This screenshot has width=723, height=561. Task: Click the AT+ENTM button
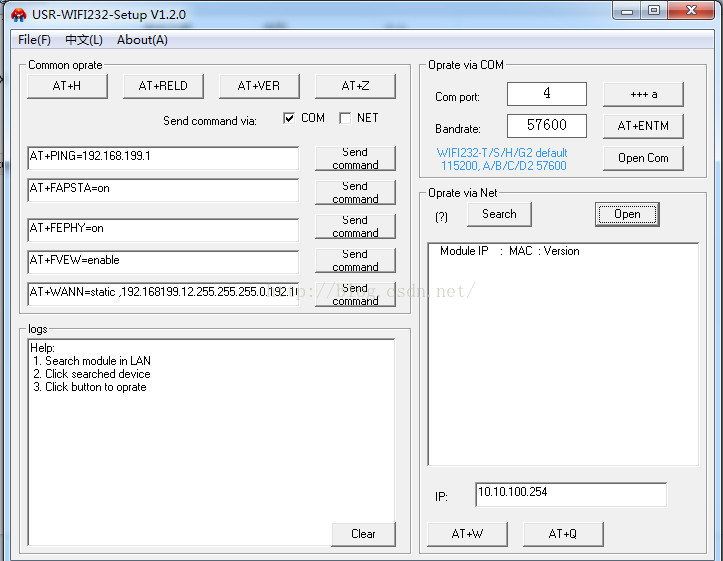(643, 126)
